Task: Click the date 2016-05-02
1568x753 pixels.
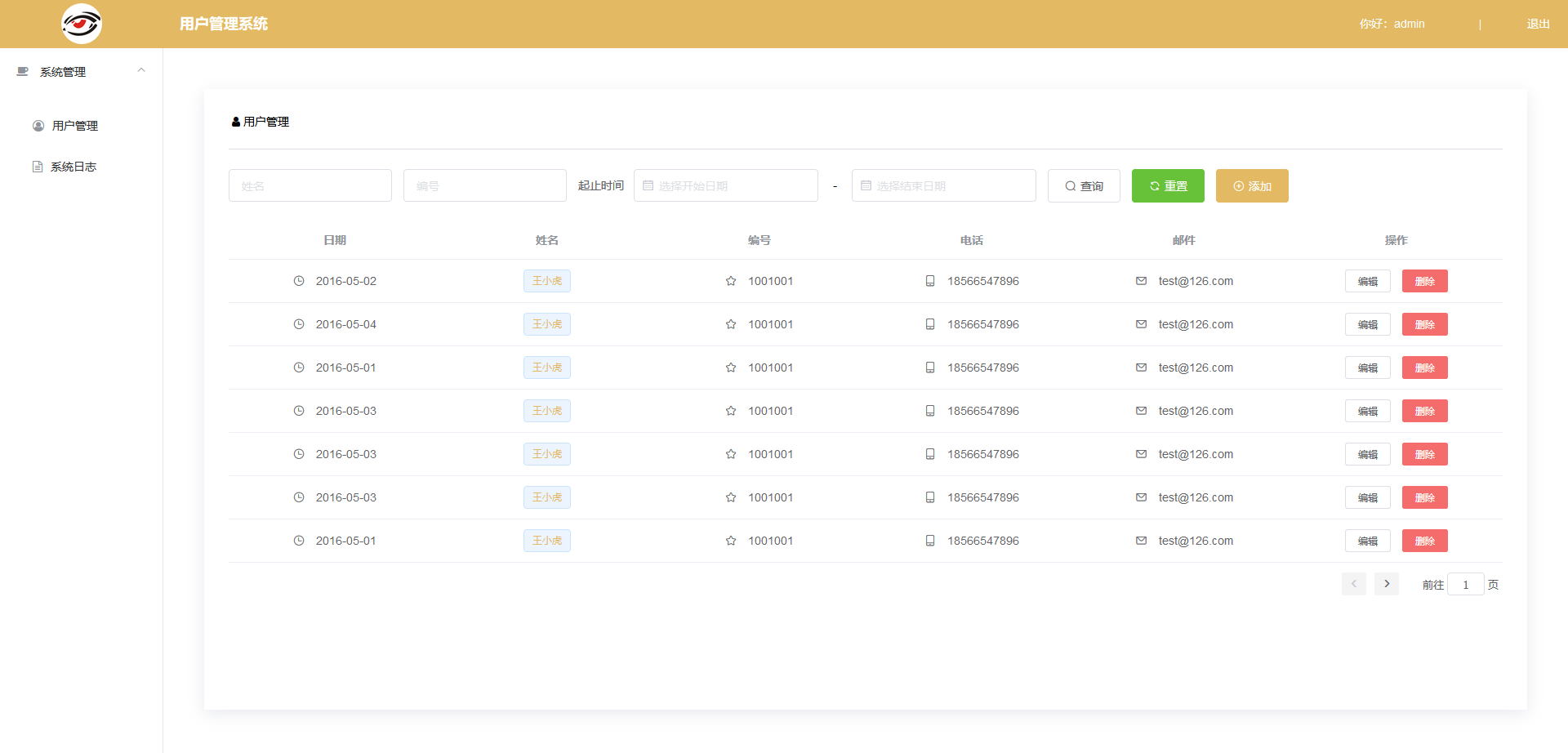Action: [x=346, y=281]
